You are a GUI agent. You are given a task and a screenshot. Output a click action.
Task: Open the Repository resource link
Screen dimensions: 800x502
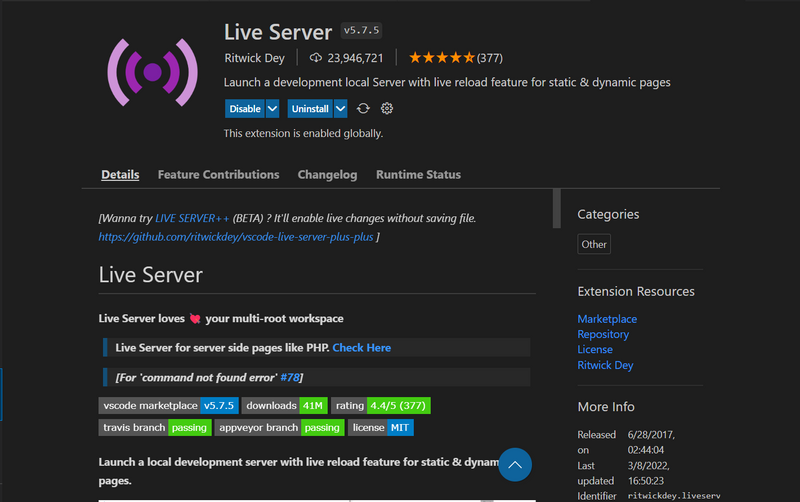[x=603, y=334]
